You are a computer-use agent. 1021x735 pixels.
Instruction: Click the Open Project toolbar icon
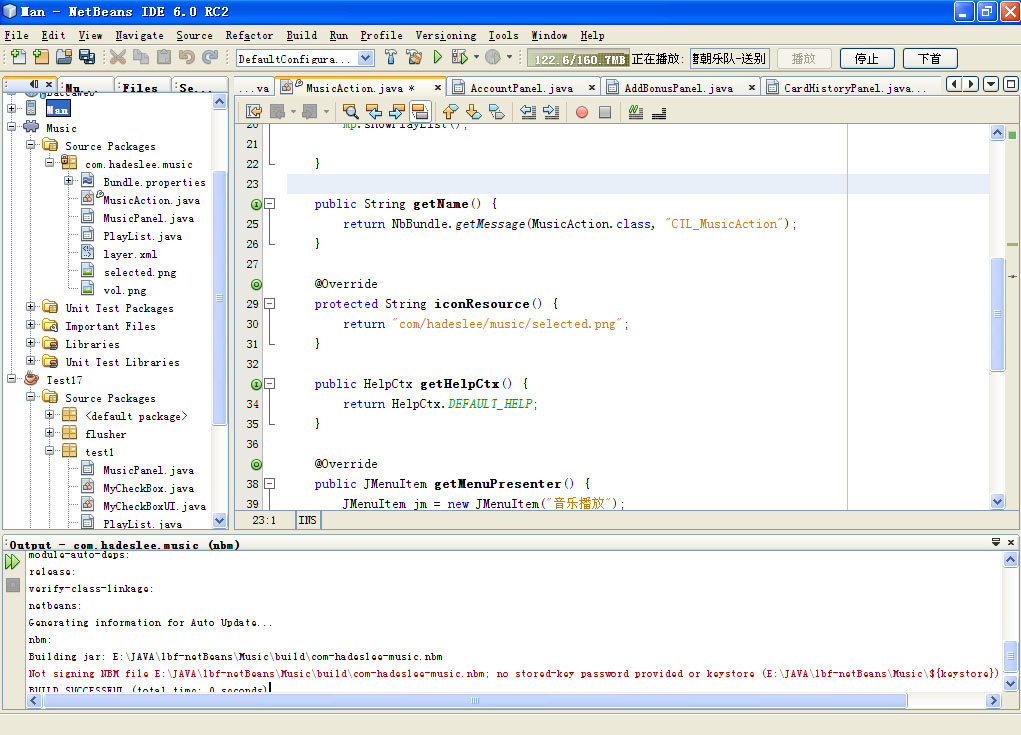pyautogui.click(x=64, y=57)
